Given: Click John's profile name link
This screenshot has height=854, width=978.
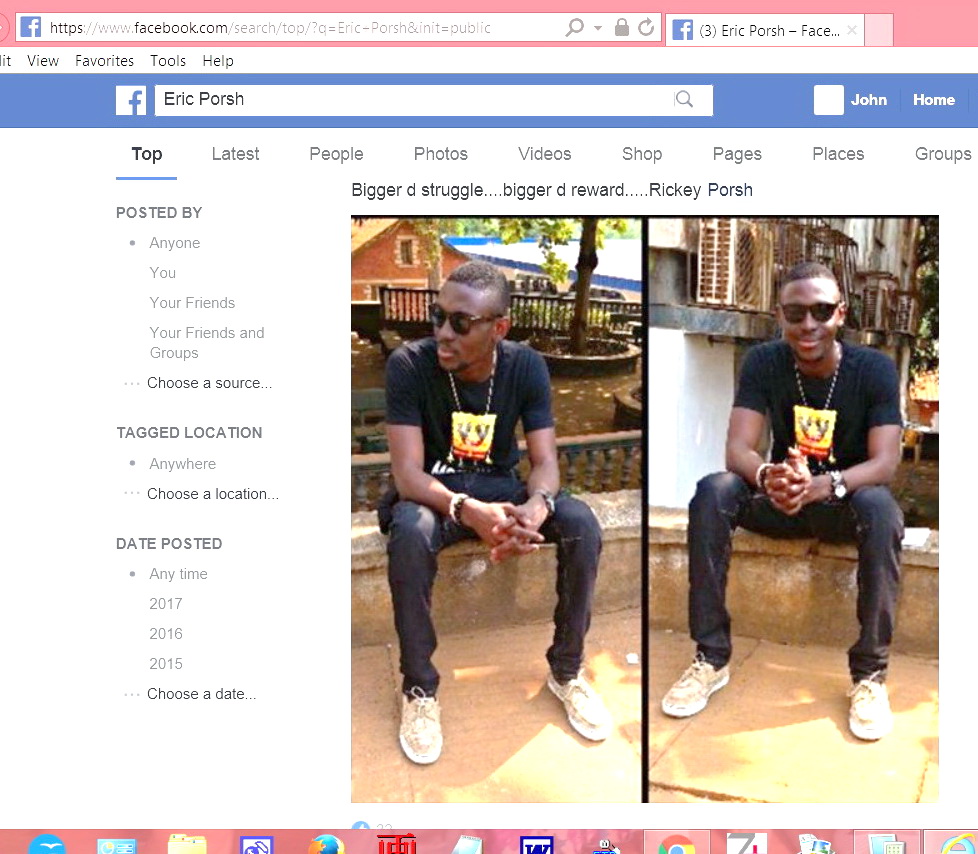Looking at the screenshot, I should (x=868, y=100).
